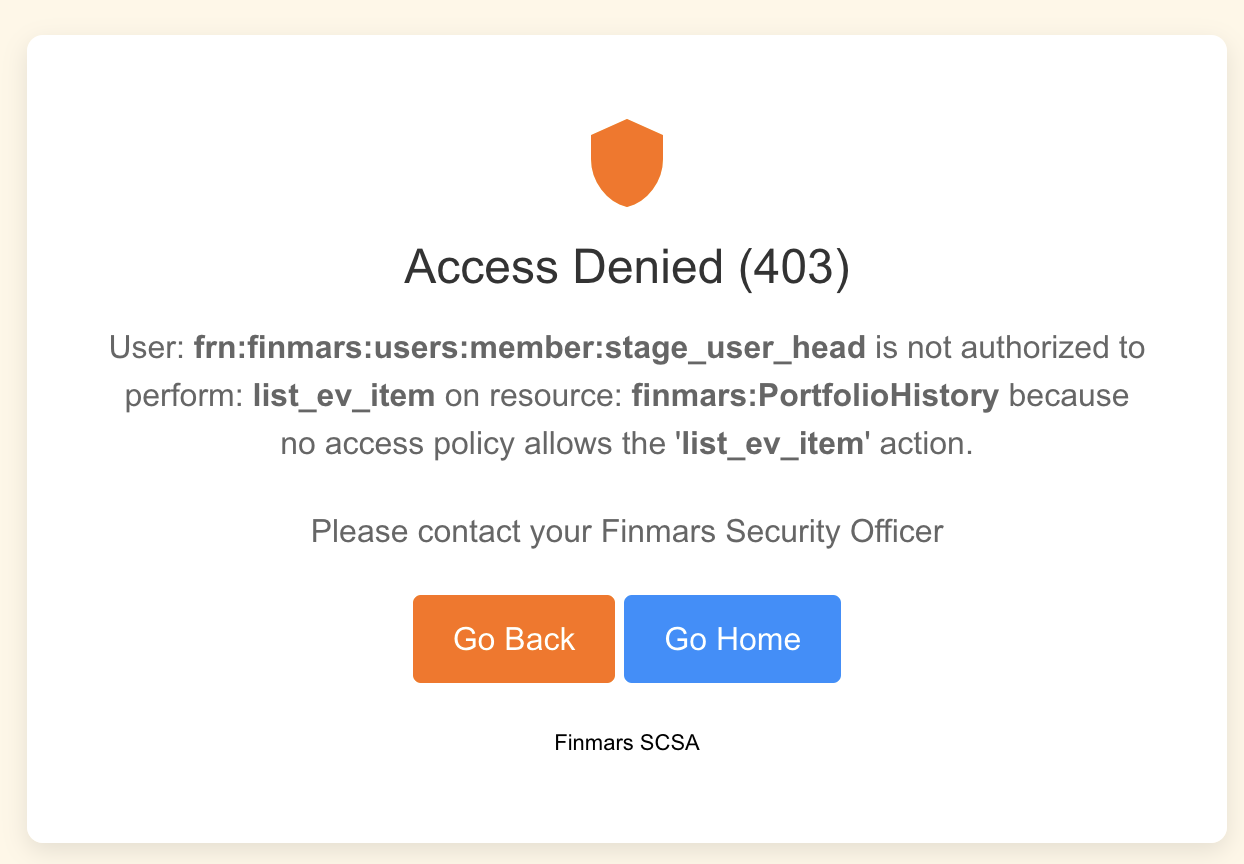Click the Go Home button
This screenshot has height=864, width=1244.
click(732, 639)
